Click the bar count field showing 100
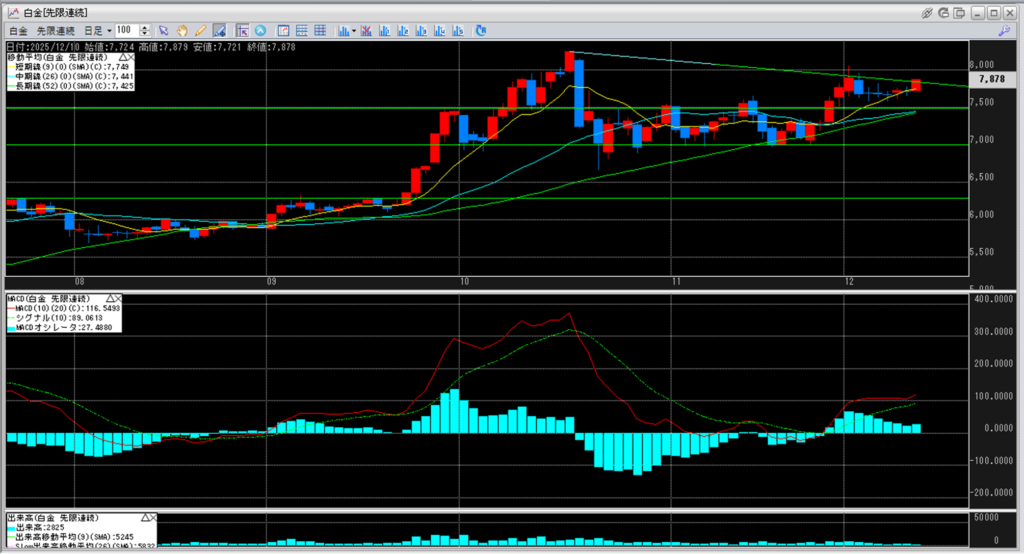Viewport: 1024px width, 554px height. (x=126, y=31)
